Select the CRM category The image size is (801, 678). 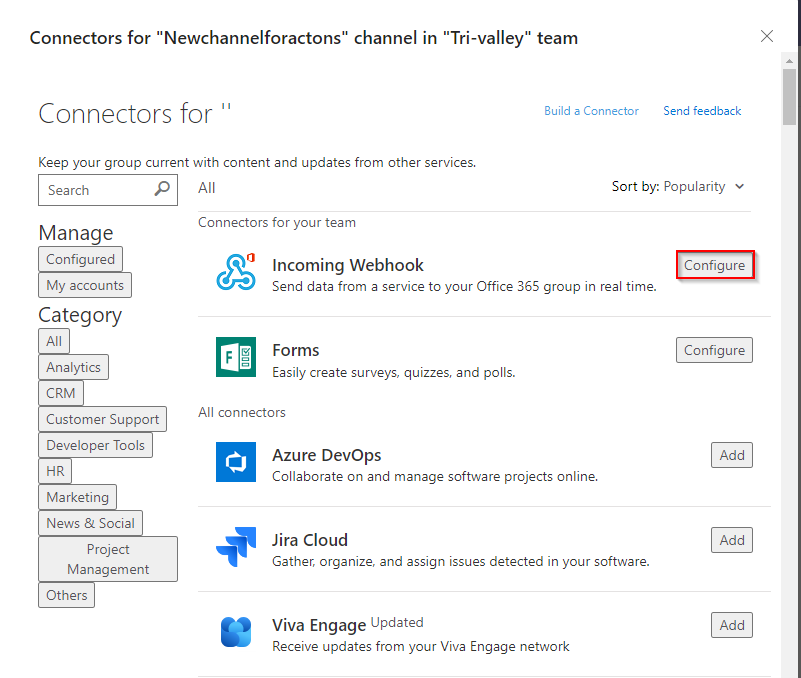coord(61,393)
